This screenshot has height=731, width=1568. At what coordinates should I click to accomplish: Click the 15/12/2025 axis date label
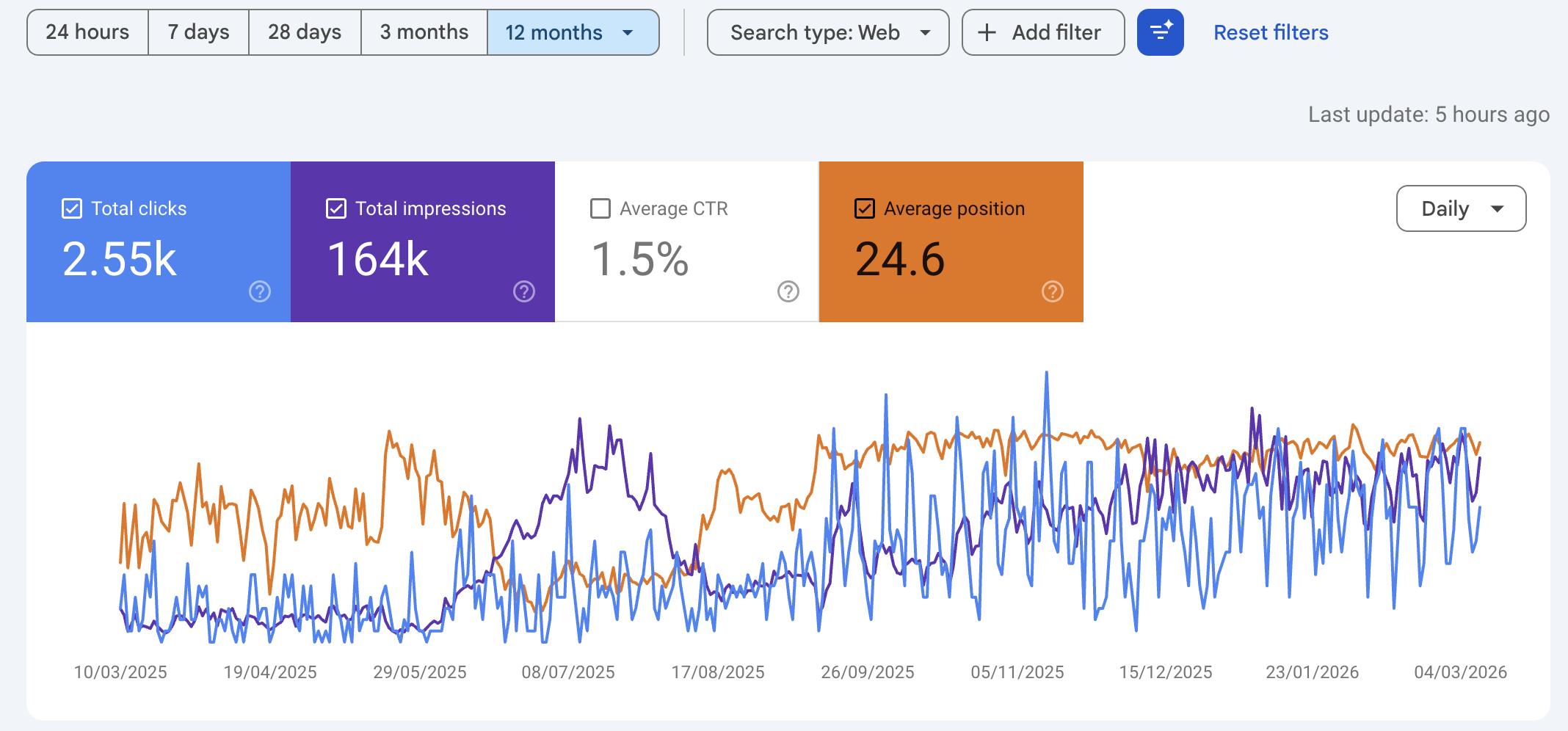1166,672
